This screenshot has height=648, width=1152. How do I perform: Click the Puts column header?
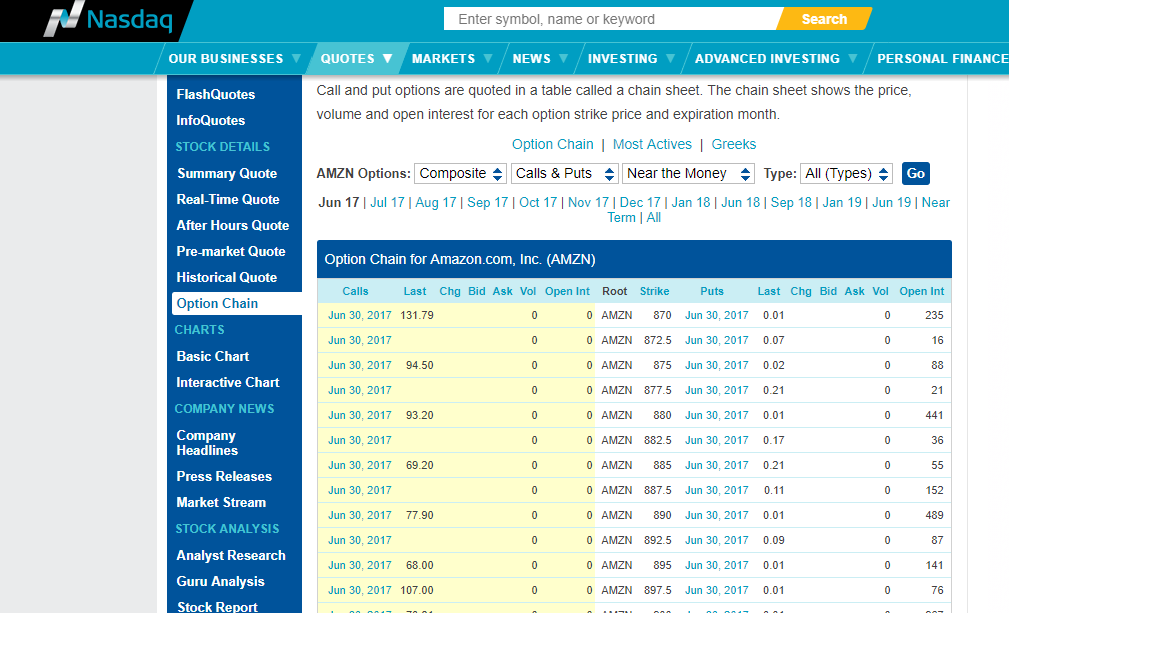[712, 292]
